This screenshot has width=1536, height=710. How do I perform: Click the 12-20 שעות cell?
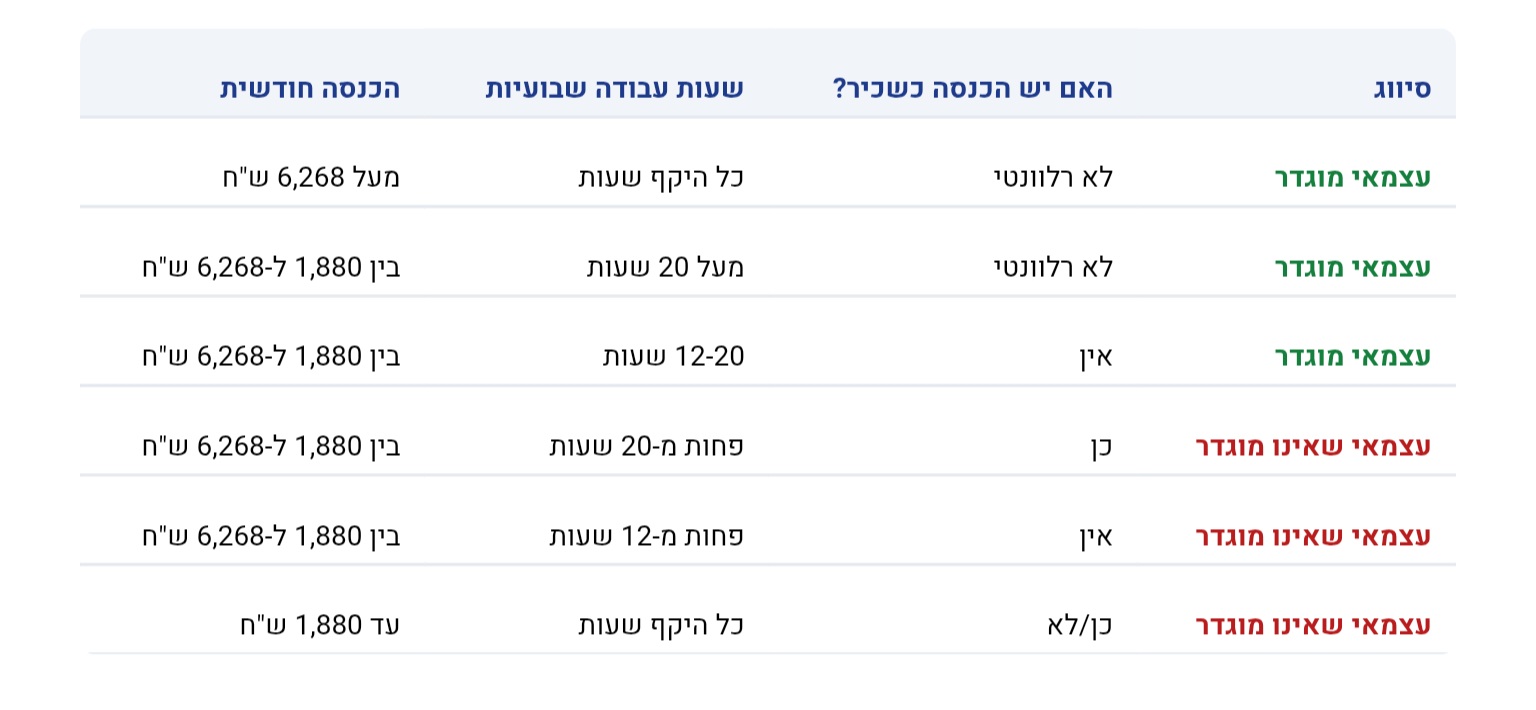click(673, 357)
